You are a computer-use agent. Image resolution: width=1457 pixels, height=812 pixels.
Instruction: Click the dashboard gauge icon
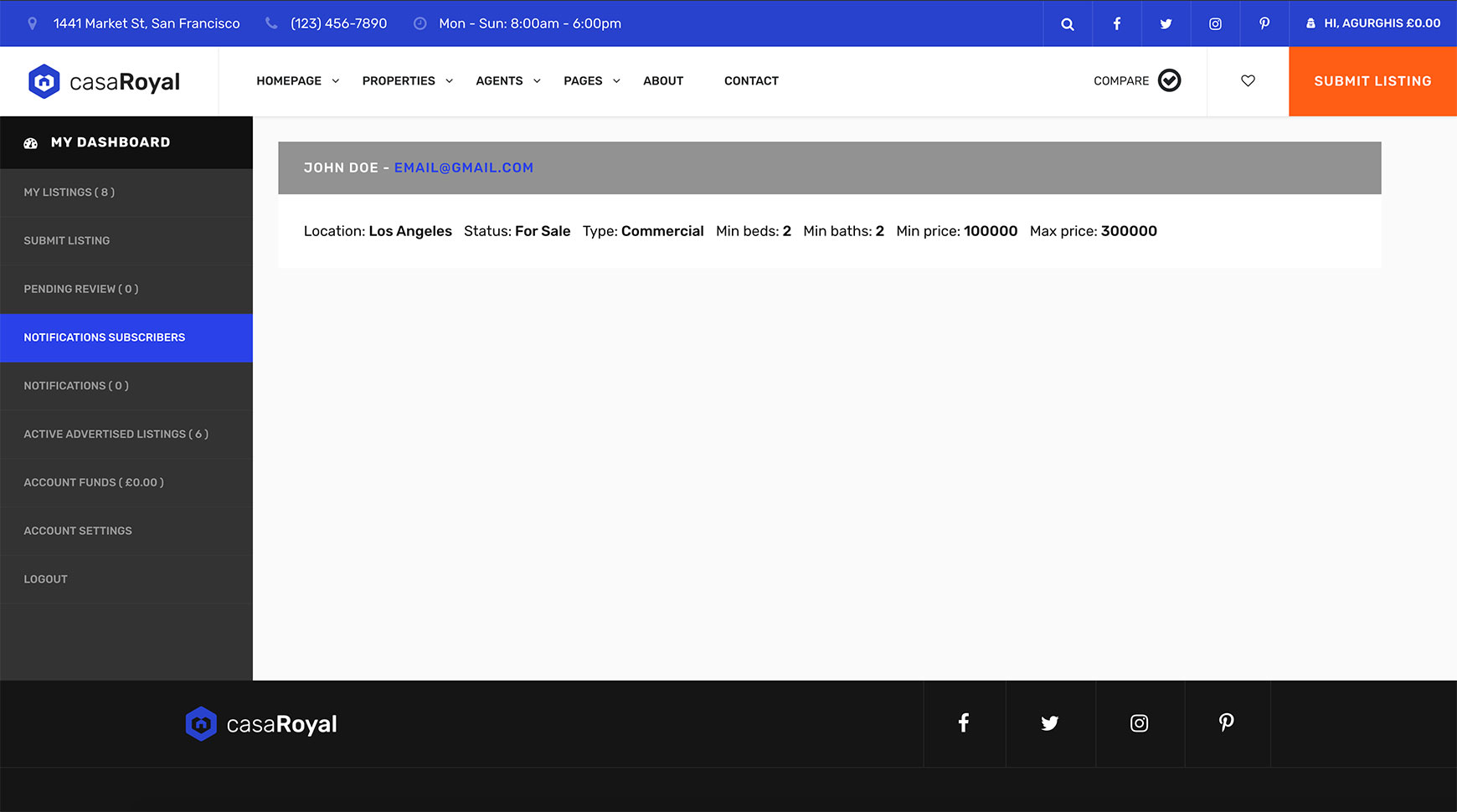(x=31, y=143)
